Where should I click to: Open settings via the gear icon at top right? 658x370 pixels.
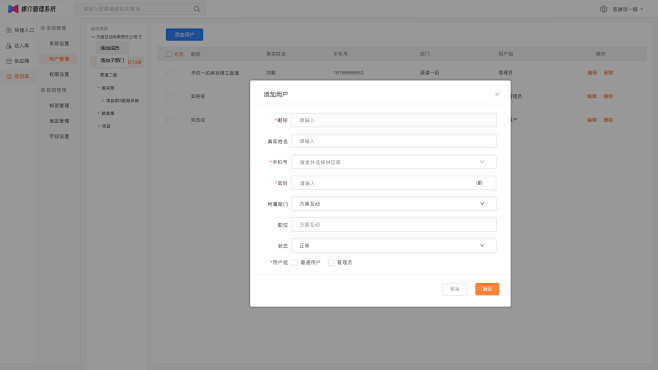[603, 9]
